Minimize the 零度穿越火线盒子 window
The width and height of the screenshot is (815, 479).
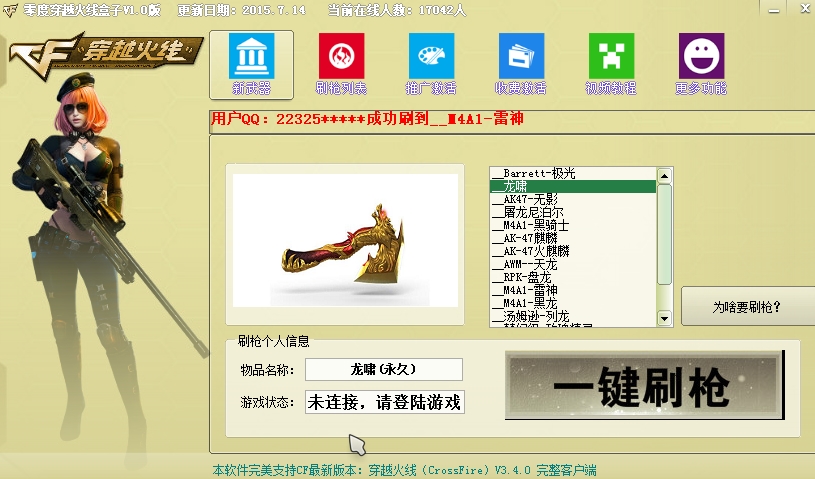click(774, 9)
